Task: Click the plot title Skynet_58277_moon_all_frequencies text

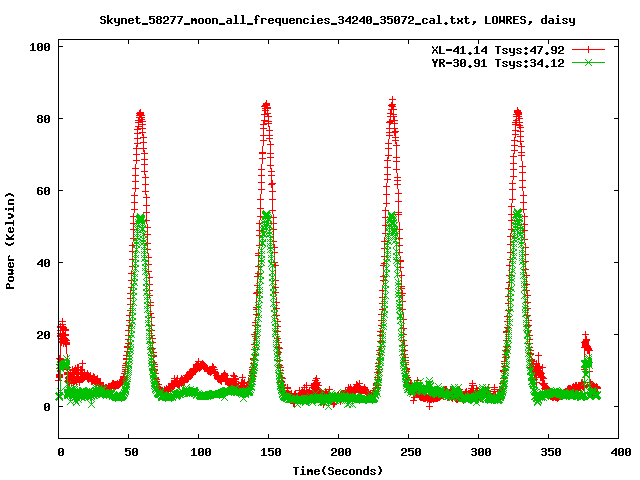Action: tap(338, 20)
